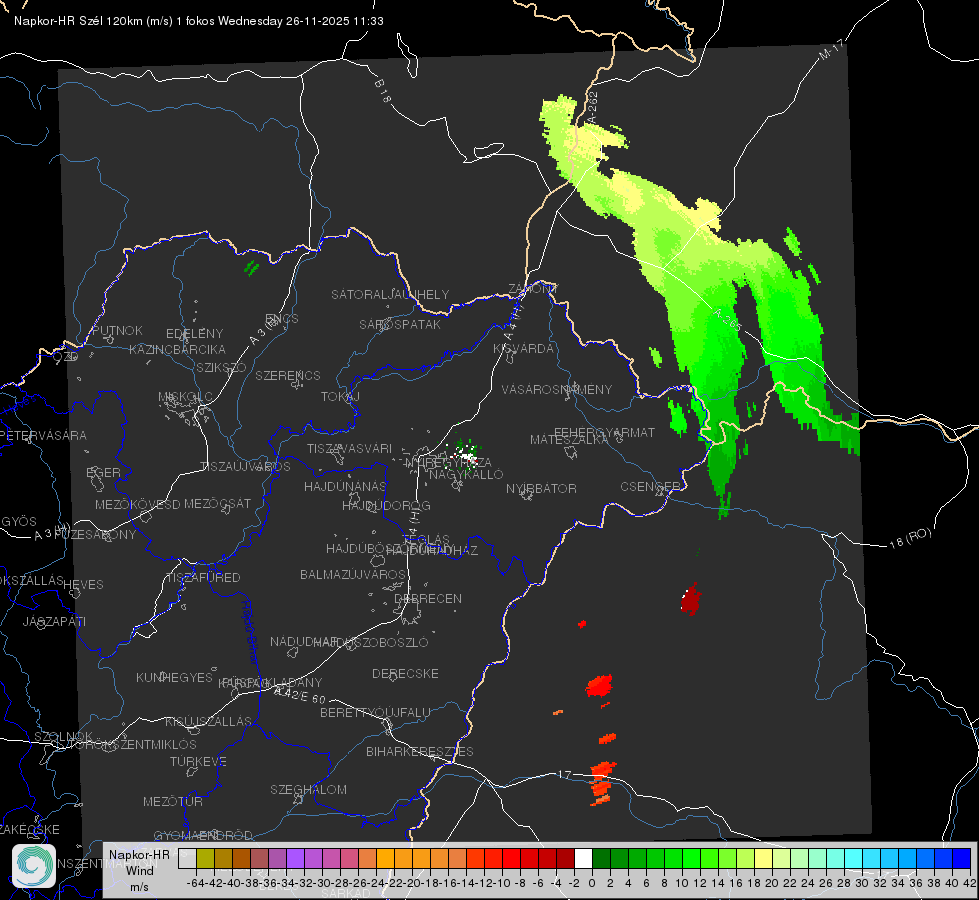Click the TISZAFÜRED town label
Screen dimensions: 979x900
[x=203, y=577]
